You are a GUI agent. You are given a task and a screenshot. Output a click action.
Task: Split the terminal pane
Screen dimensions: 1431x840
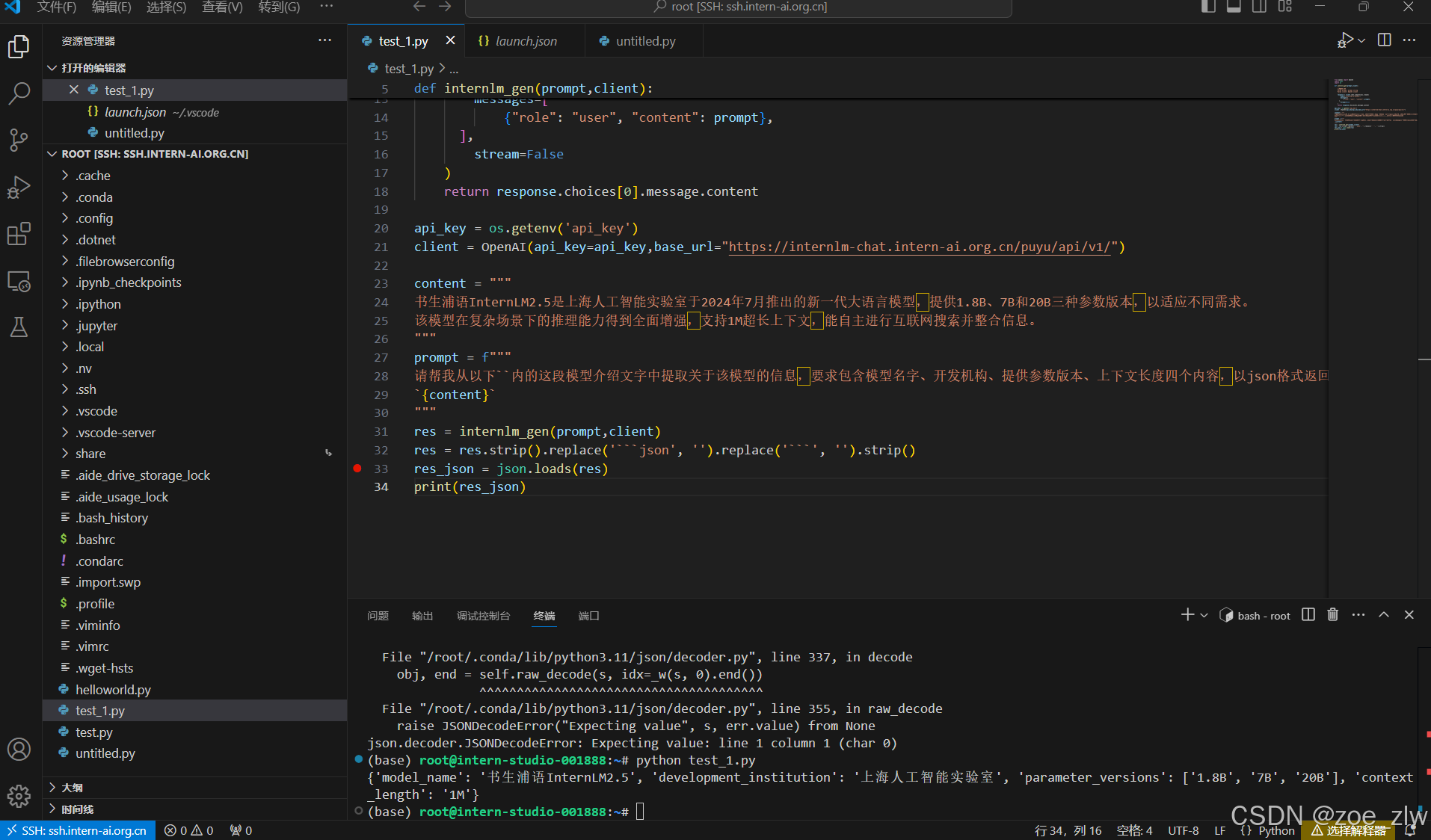(1308, 614)
